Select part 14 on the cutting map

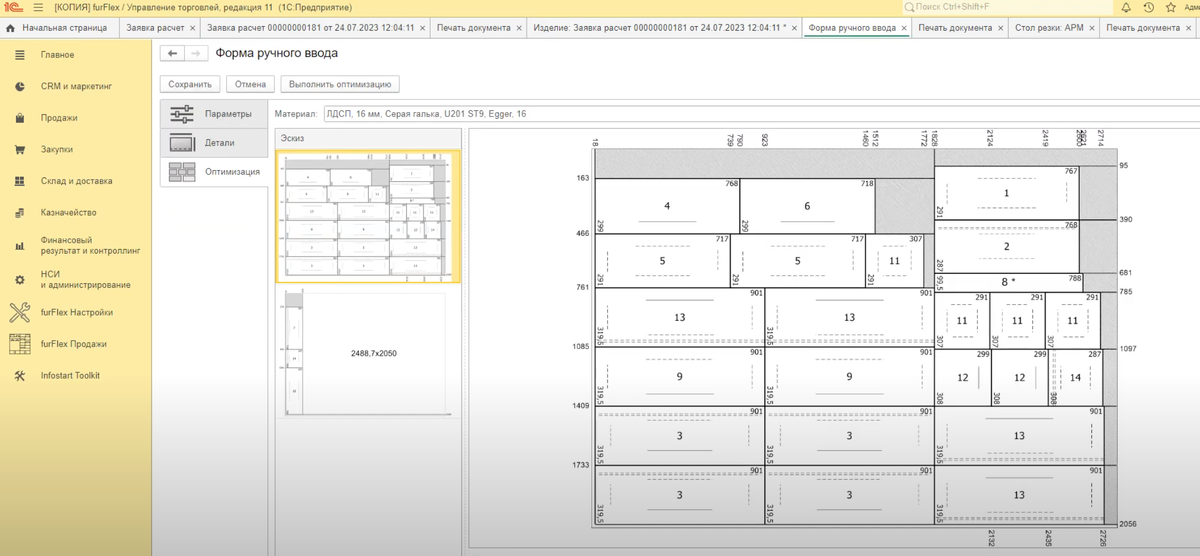tap(1076, 378)
